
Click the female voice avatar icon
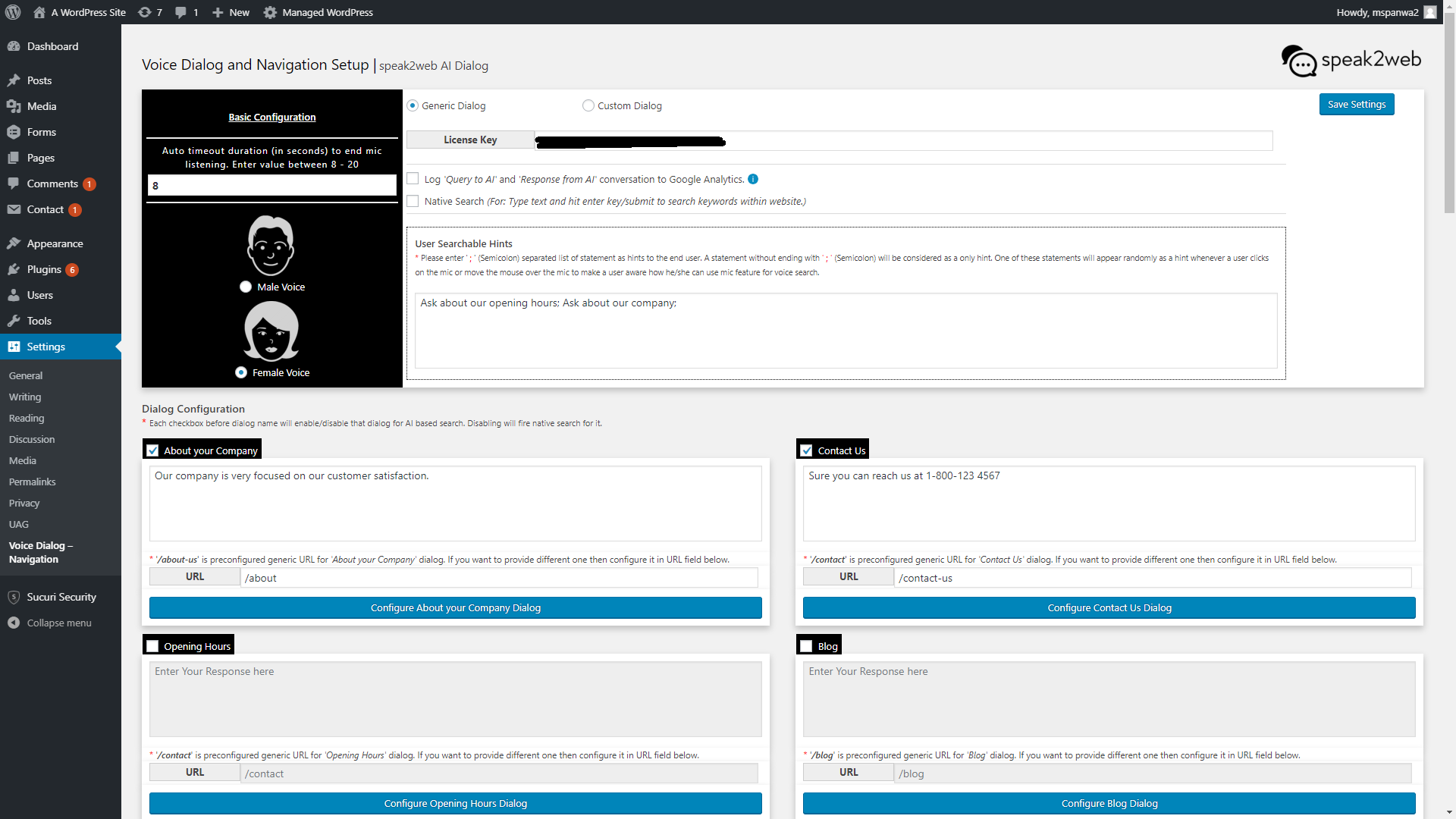pos(271,331)
